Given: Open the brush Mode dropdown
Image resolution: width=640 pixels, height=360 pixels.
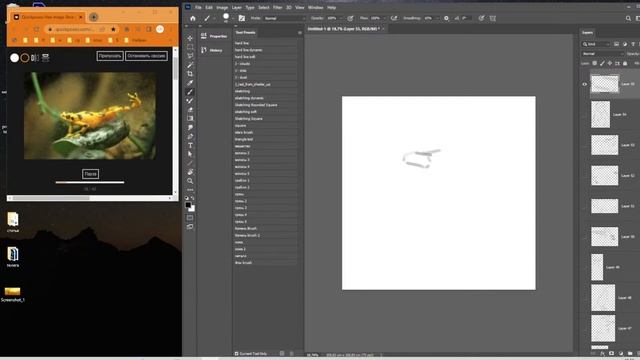Looking at the screenshot, I should [x=284, y=18].
